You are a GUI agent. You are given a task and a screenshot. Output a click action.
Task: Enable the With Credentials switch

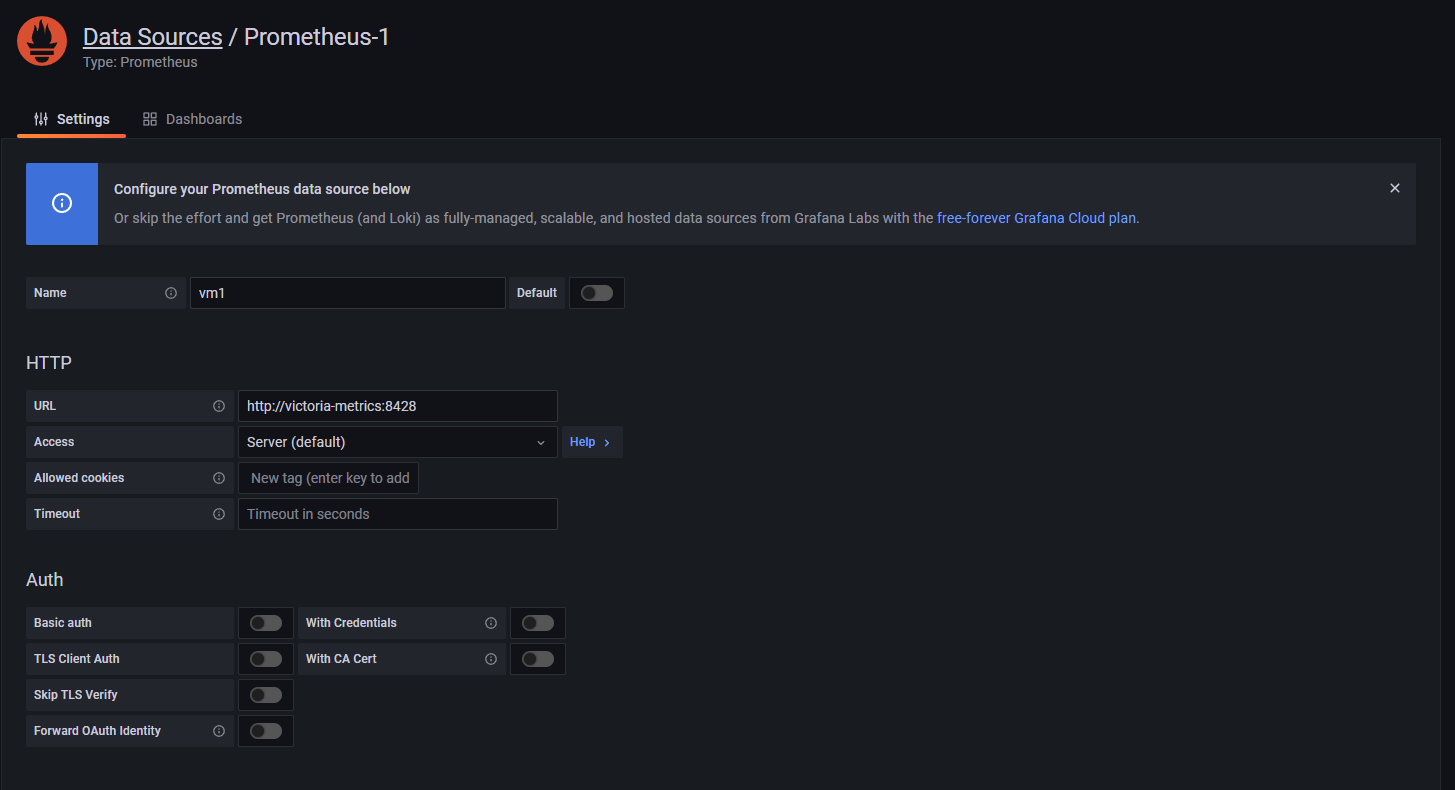coord(538,623)
